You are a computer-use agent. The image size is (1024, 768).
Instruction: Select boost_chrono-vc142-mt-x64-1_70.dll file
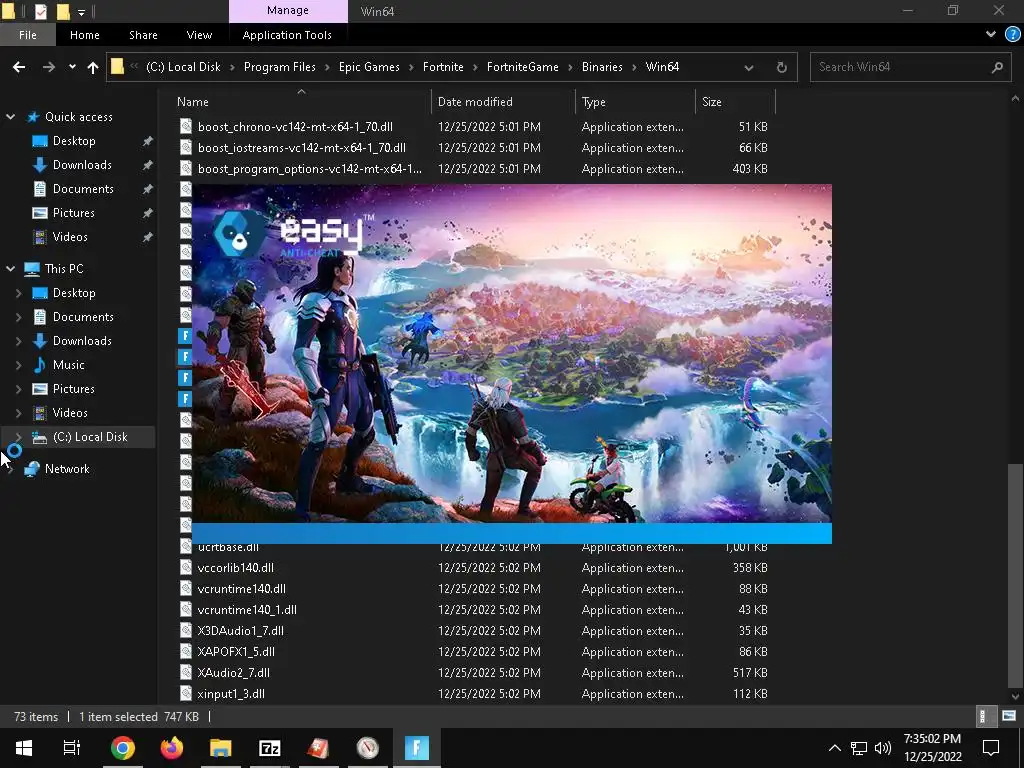[x=295, y=127]
